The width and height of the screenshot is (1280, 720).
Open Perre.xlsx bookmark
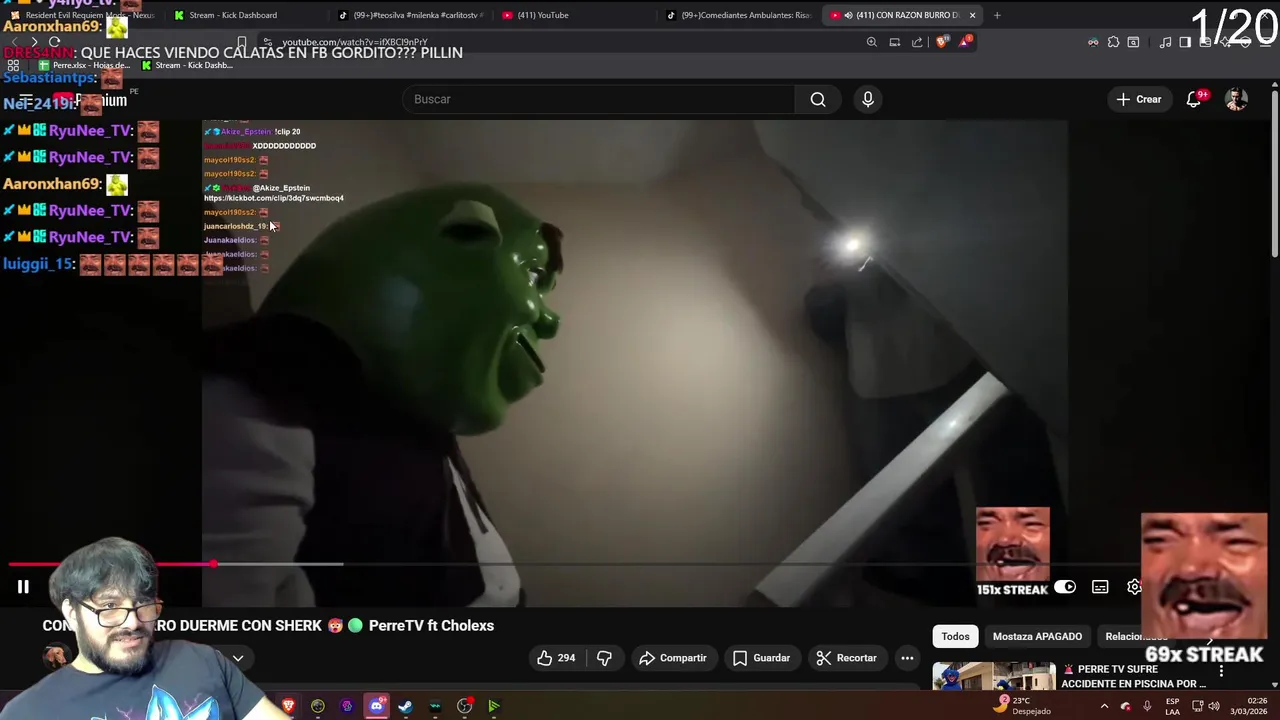(83, 66)
